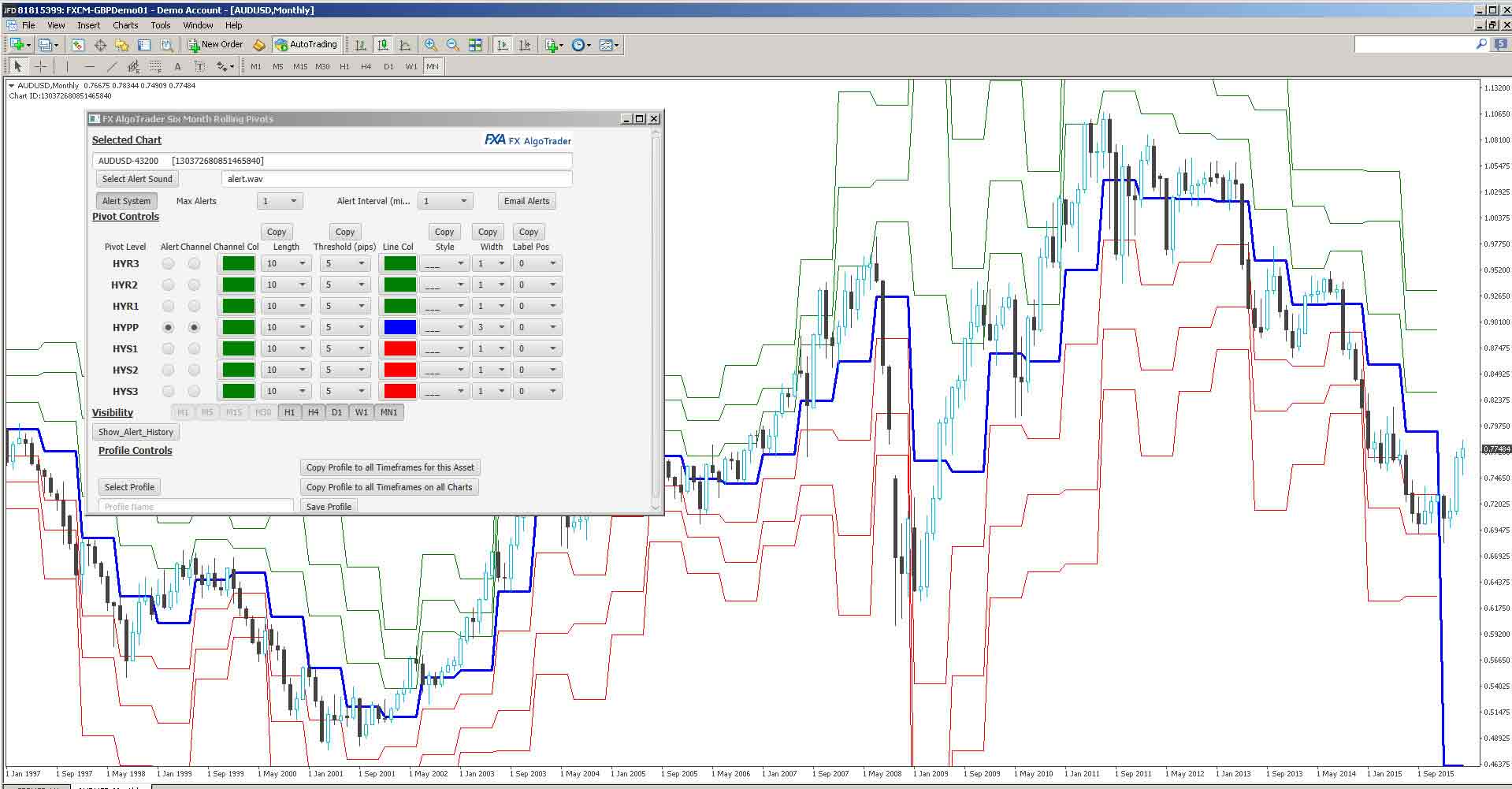Click the blue Line Col swatch for HYPP
Screen dimensions: 1512x789
[398, 326]
